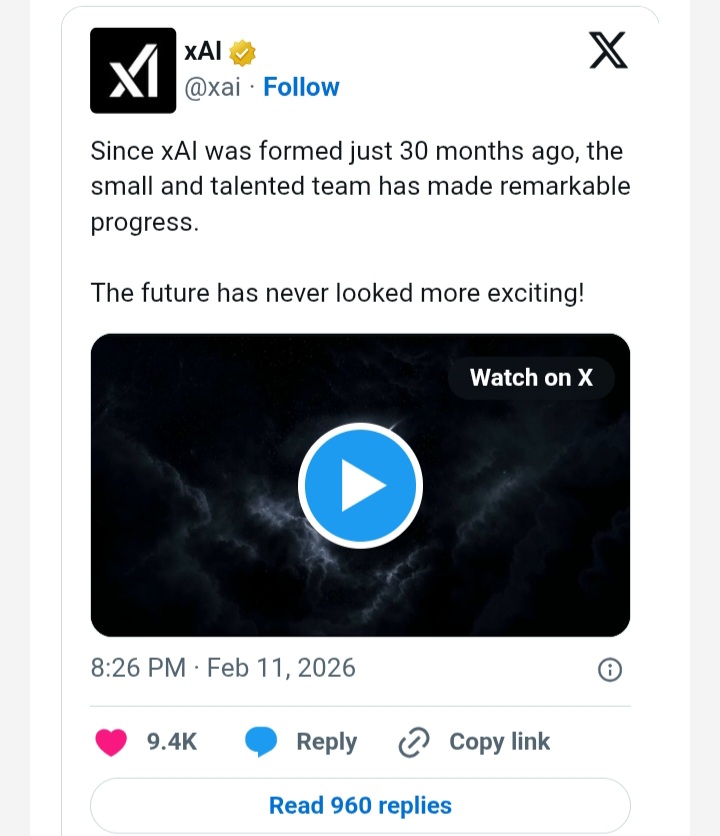
Task: Like the post using the heart icon
Action: pyautogui.click(x=110, y=742)
